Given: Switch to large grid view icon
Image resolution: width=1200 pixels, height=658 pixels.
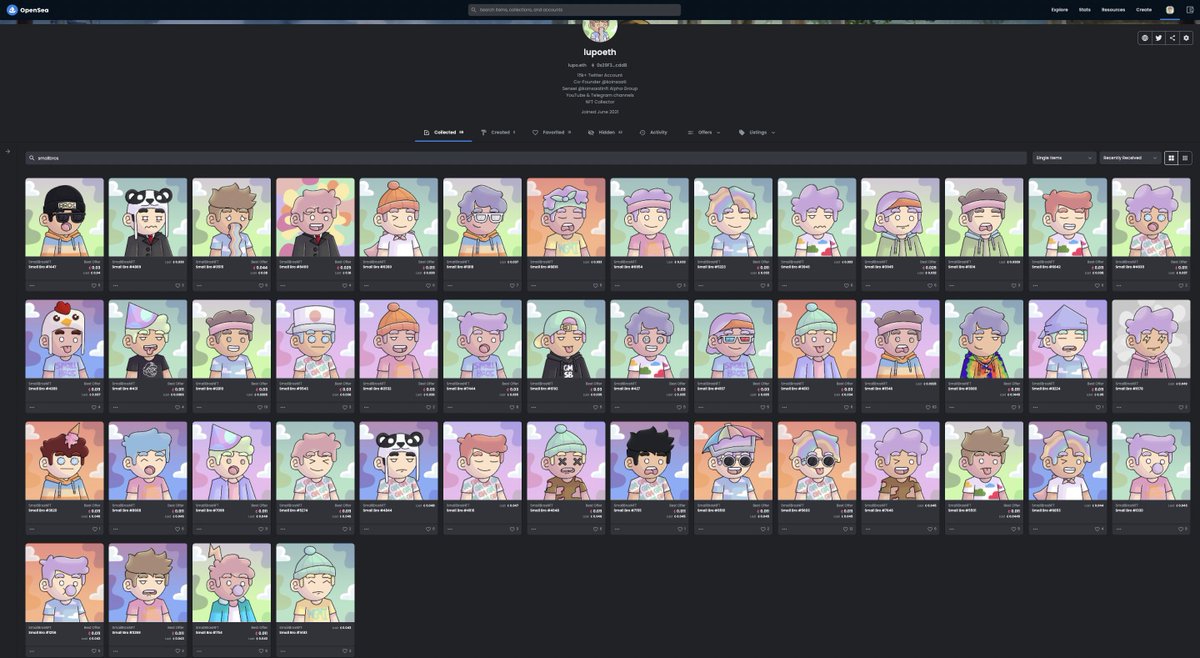Looking at the screenshot, I should point(1171,158).
